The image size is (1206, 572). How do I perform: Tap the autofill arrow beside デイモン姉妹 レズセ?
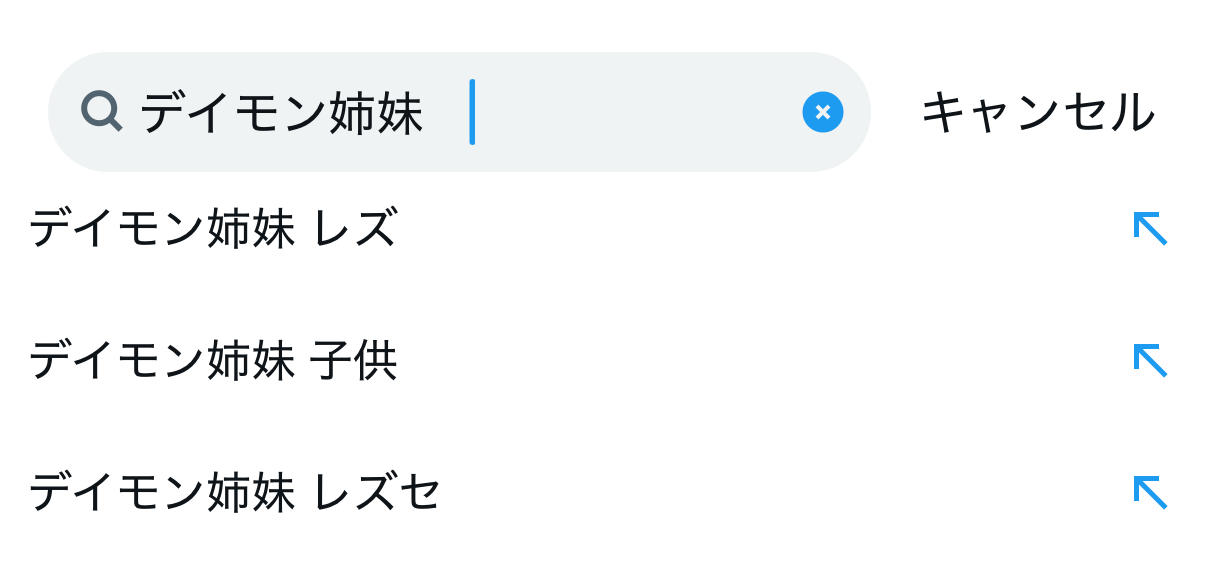(x=1150, y=492)
